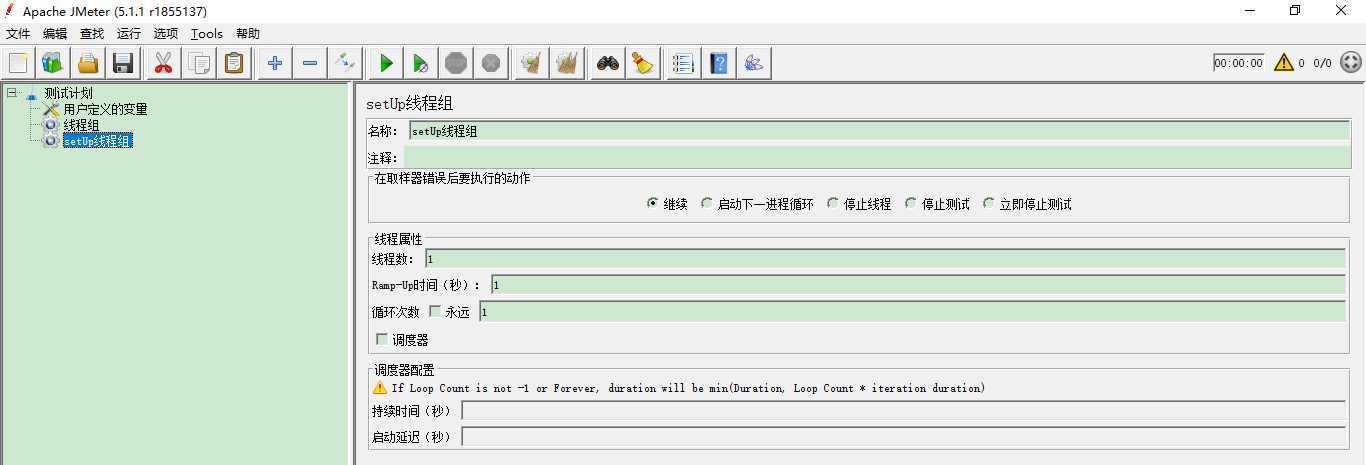Enable the 永远 loop checkbox
The image size is (1366, 465).
(435, 312)
